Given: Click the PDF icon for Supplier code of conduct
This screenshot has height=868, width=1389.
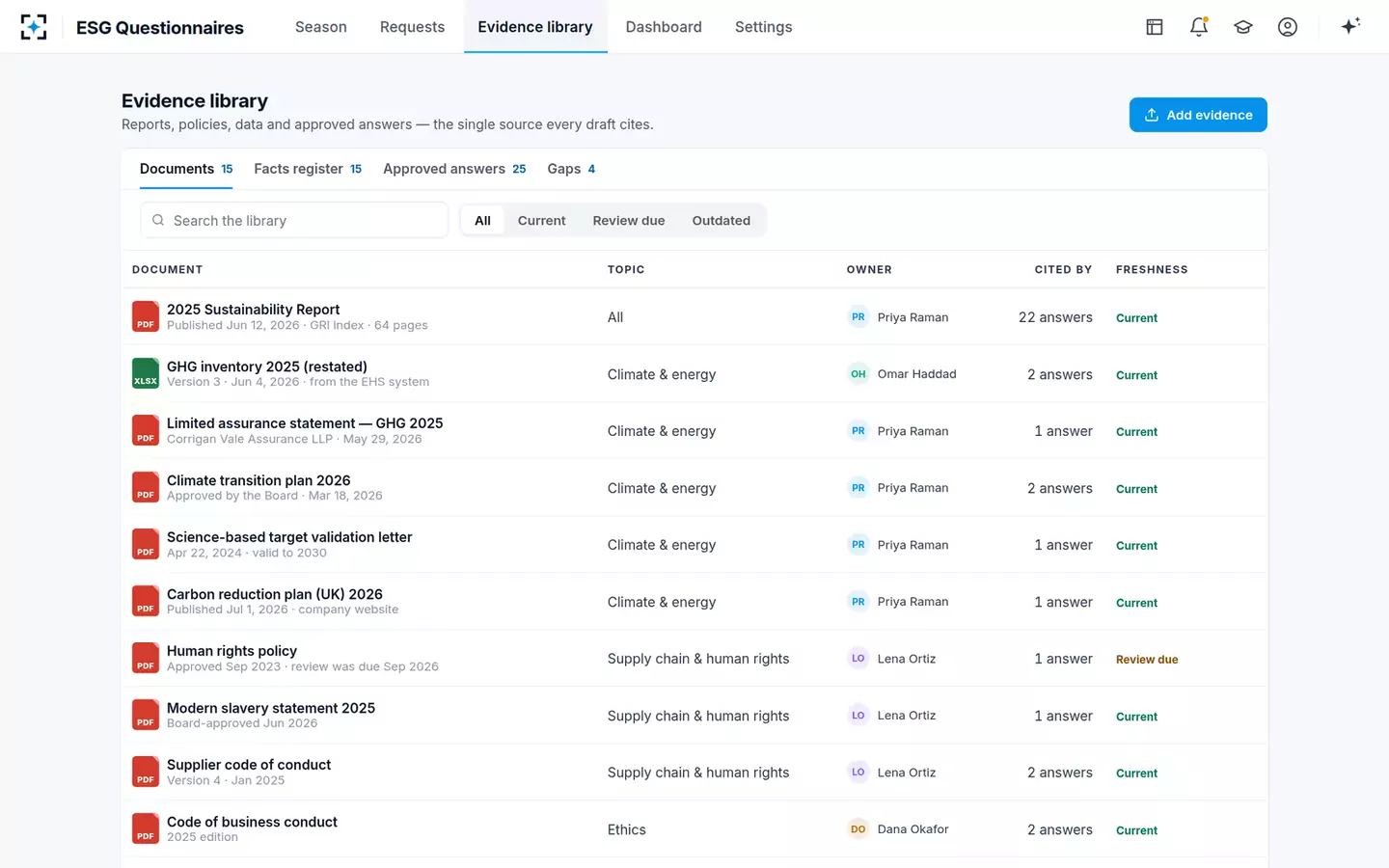Looking at the screenshot, I should coord(146,772).
